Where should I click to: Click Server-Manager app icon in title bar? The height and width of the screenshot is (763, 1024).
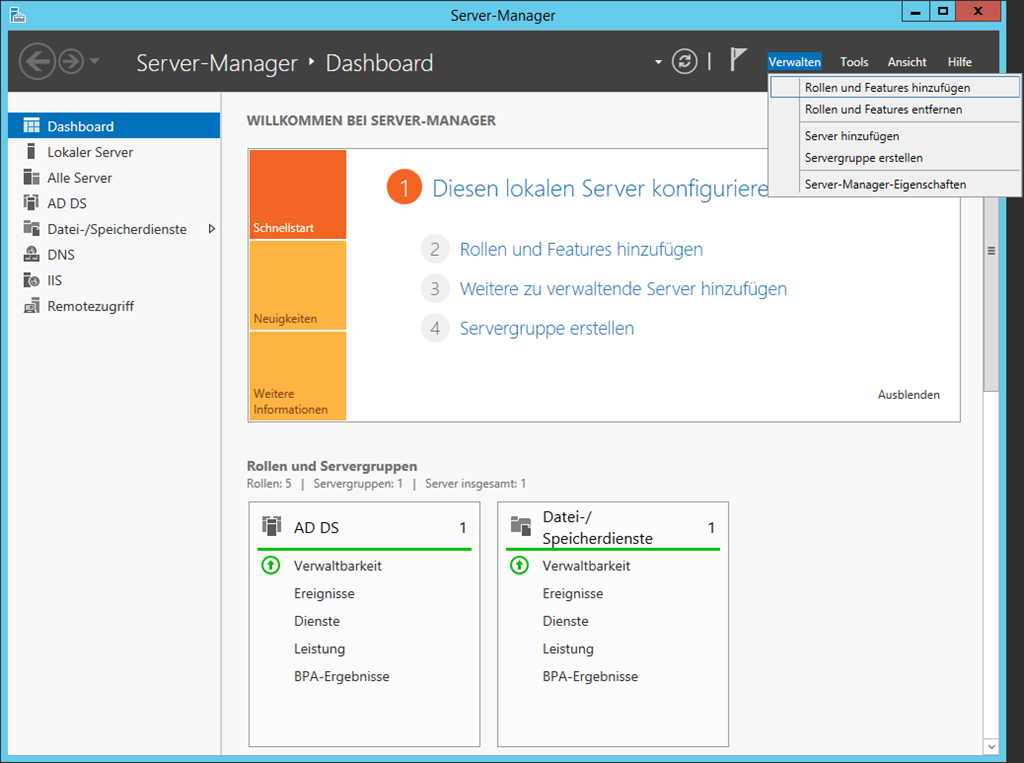18,15
